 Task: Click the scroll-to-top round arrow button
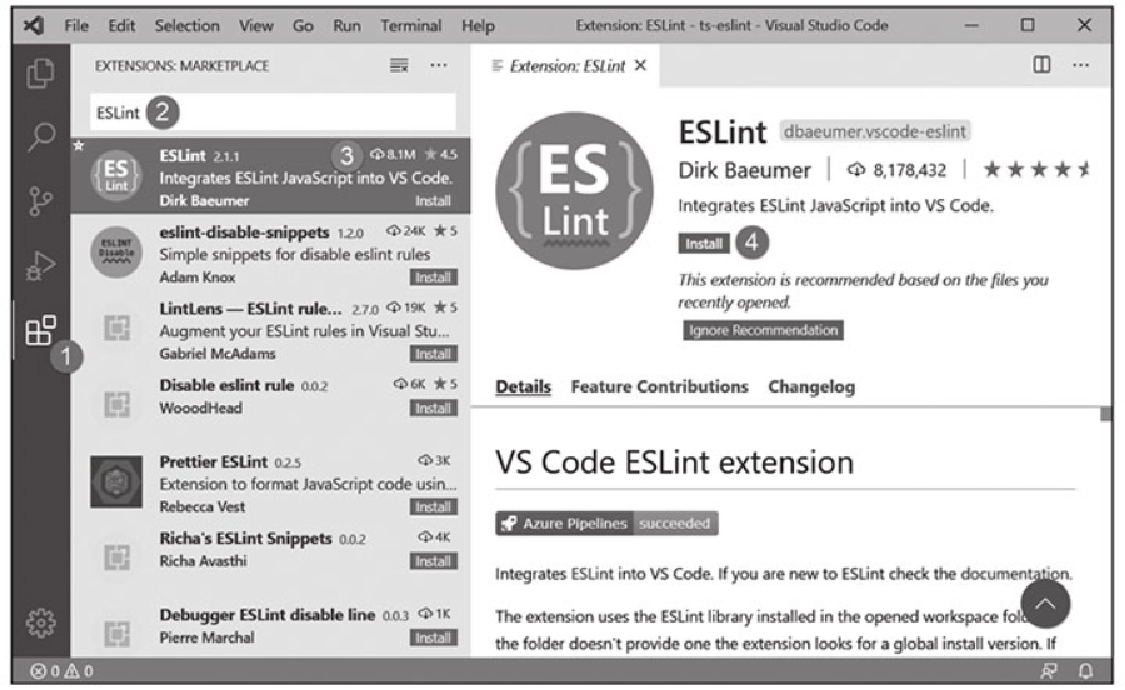pyautogui.click(x=1045, y=604)
